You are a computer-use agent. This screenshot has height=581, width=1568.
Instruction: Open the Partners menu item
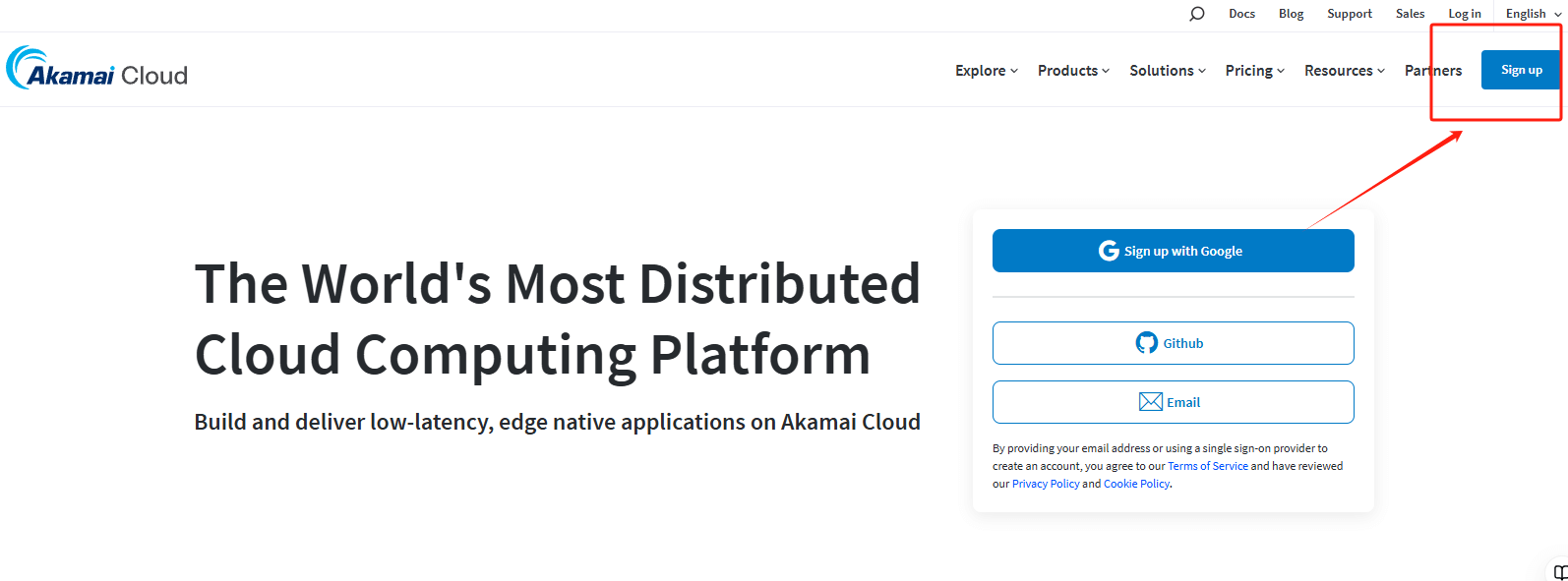tap(1432, 71)
